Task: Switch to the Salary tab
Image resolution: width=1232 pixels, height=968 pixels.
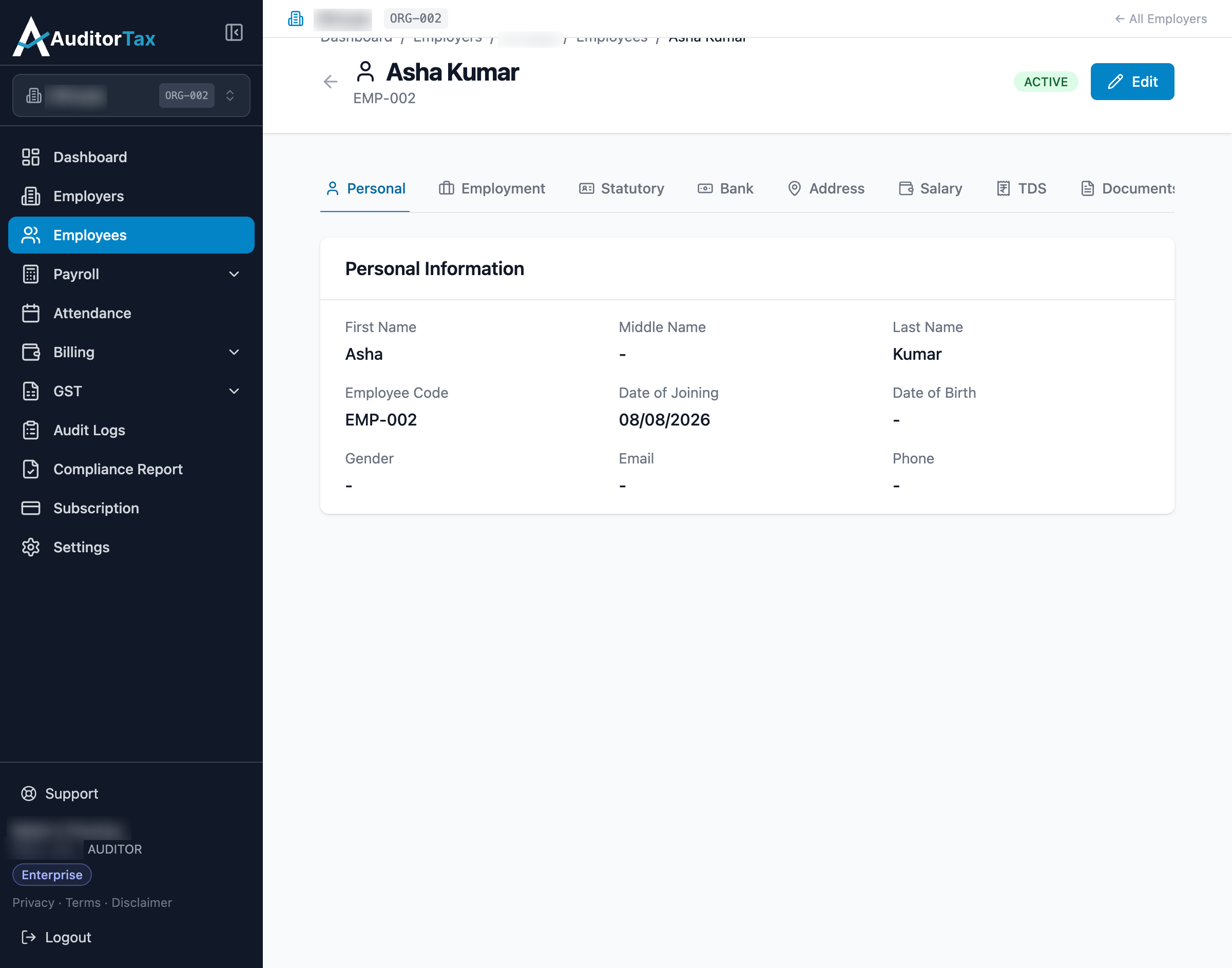Action: (930, 189)
